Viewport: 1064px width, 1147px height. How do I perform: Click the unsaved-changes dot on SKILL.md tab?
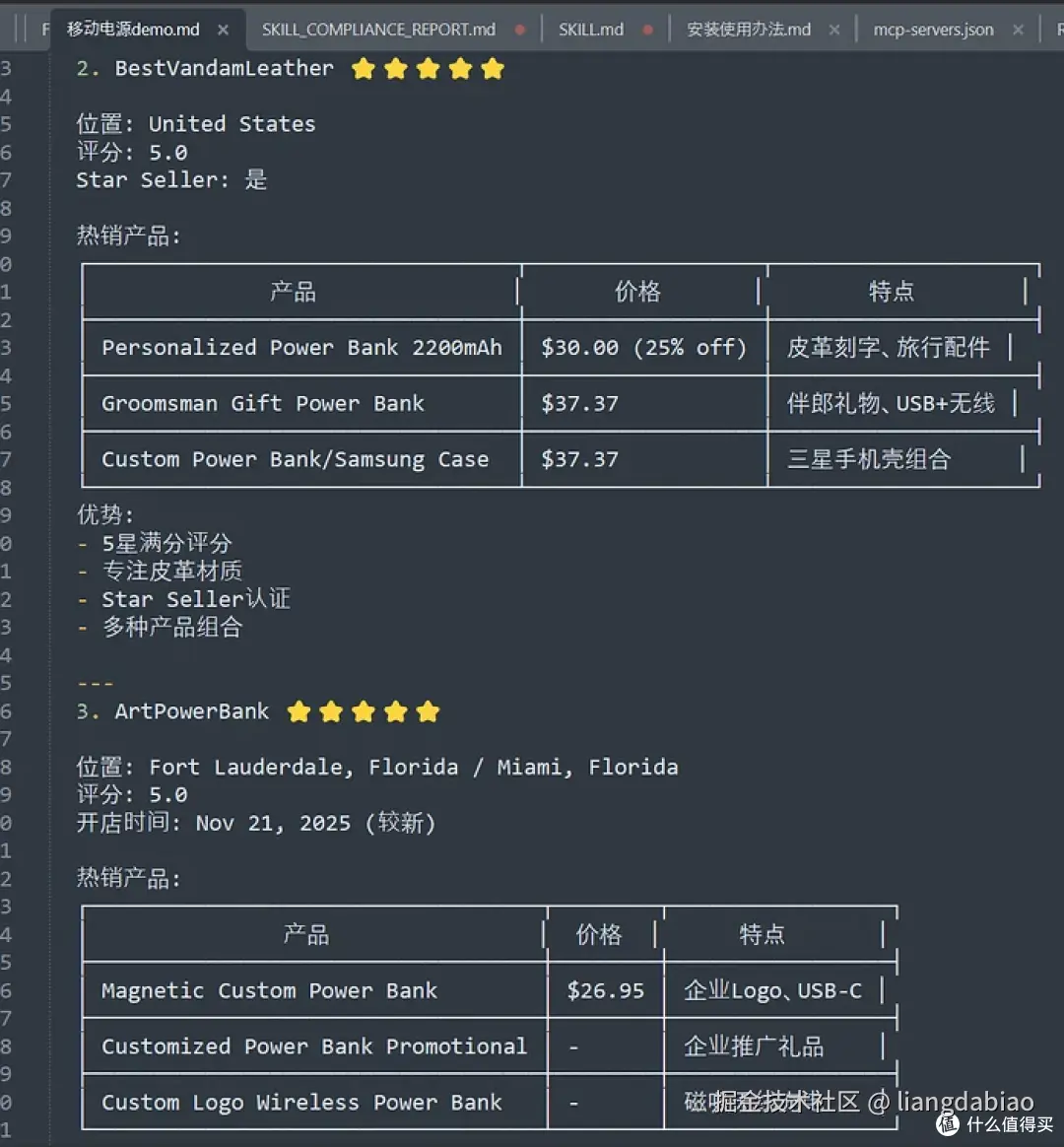tap(645, 30)
